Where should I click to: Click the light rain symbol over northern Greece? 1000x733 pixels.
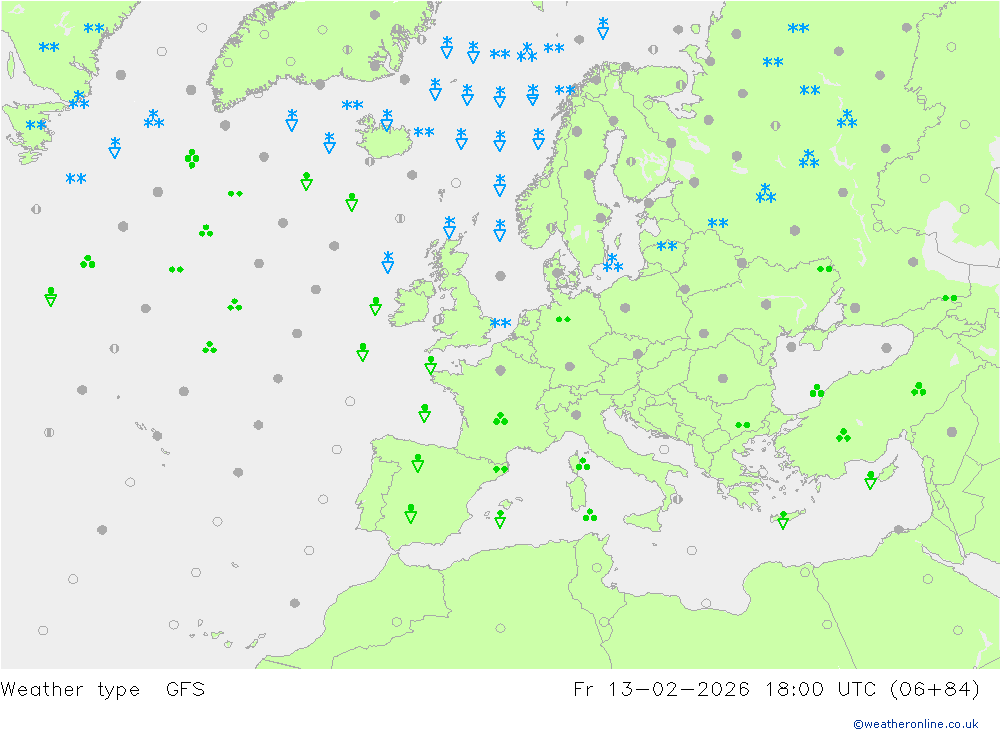pyautogui.click(x=742, y=425)
